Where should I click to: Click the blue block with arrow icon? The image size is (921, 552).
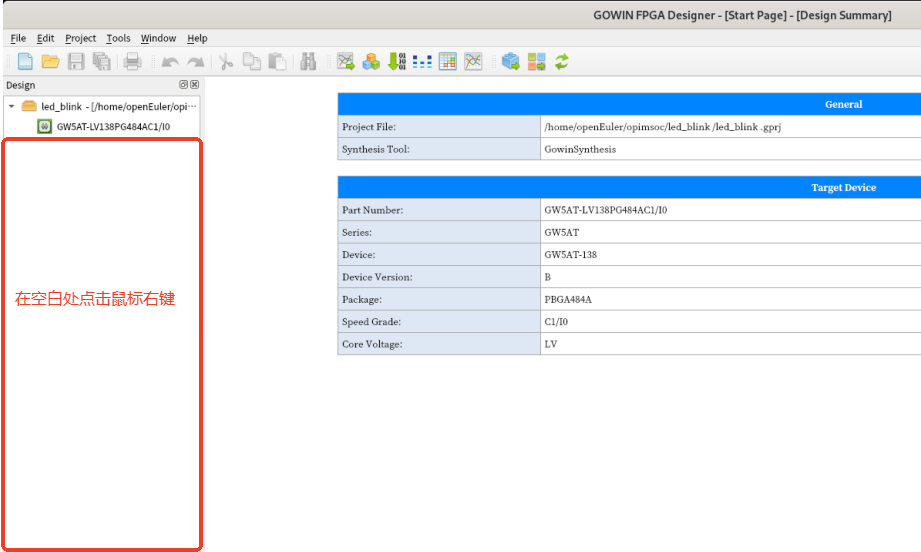[x=511, y=61]
